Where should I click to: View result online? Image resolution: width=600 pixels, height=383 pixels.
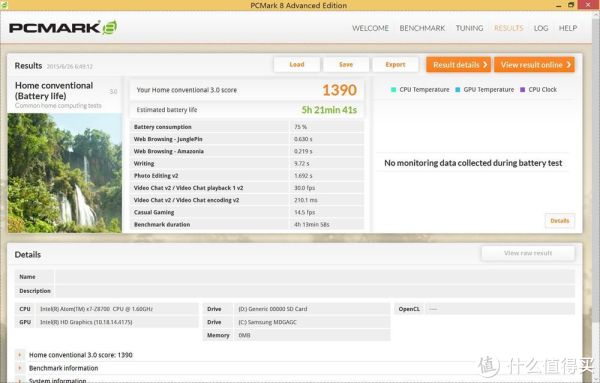click(534, 65)
